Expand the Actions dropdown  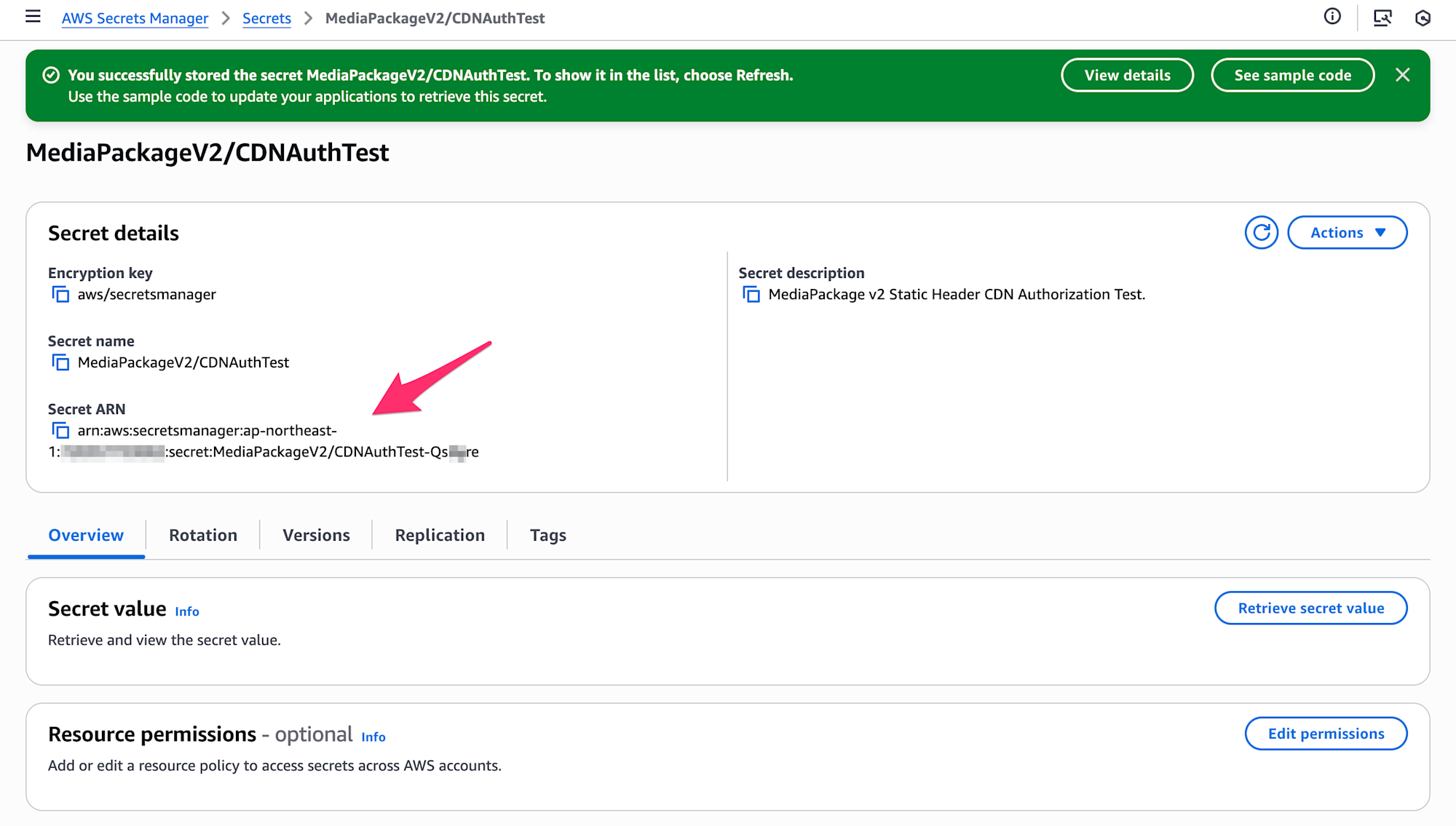(x=1347, y=233)
